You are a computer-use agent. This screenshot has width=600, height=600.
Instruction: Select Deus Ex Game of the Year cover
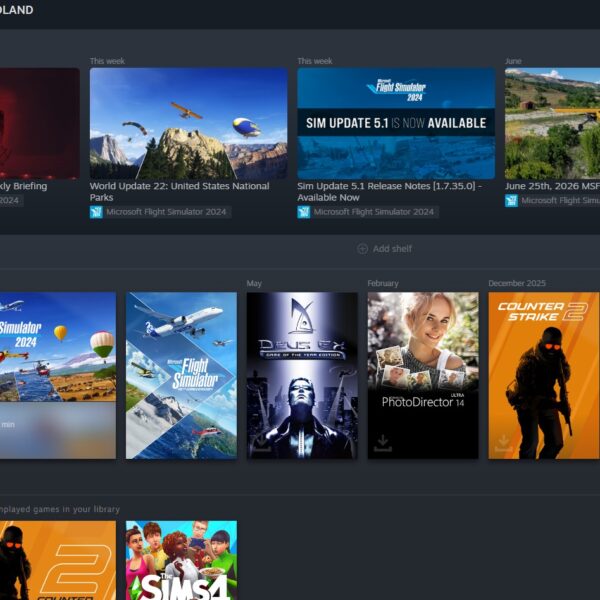tap(302, 375)
